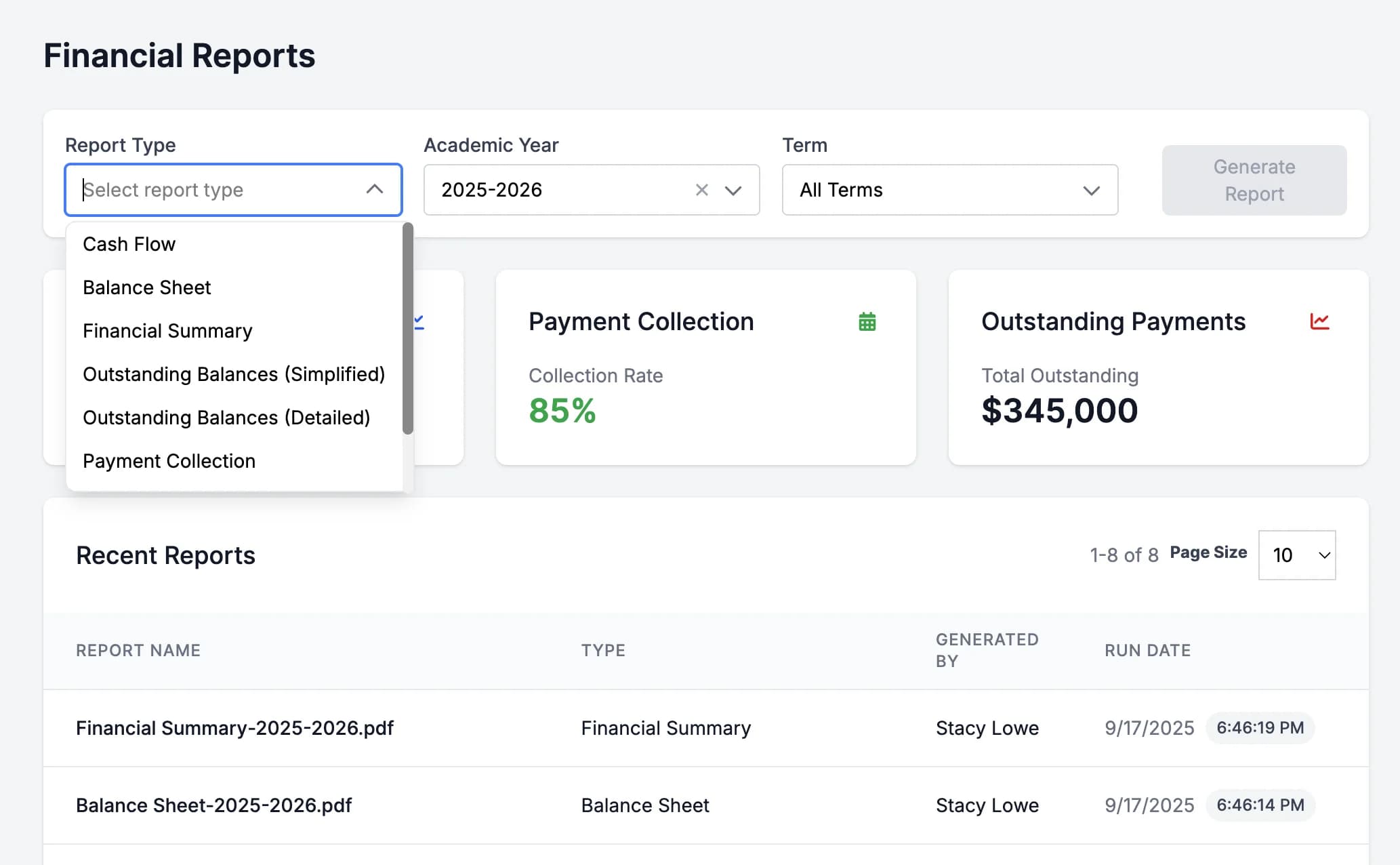This screenshot has height=865, width=1400.
Task: Click the TYPE column header
Action: click(x=603, y=651)
